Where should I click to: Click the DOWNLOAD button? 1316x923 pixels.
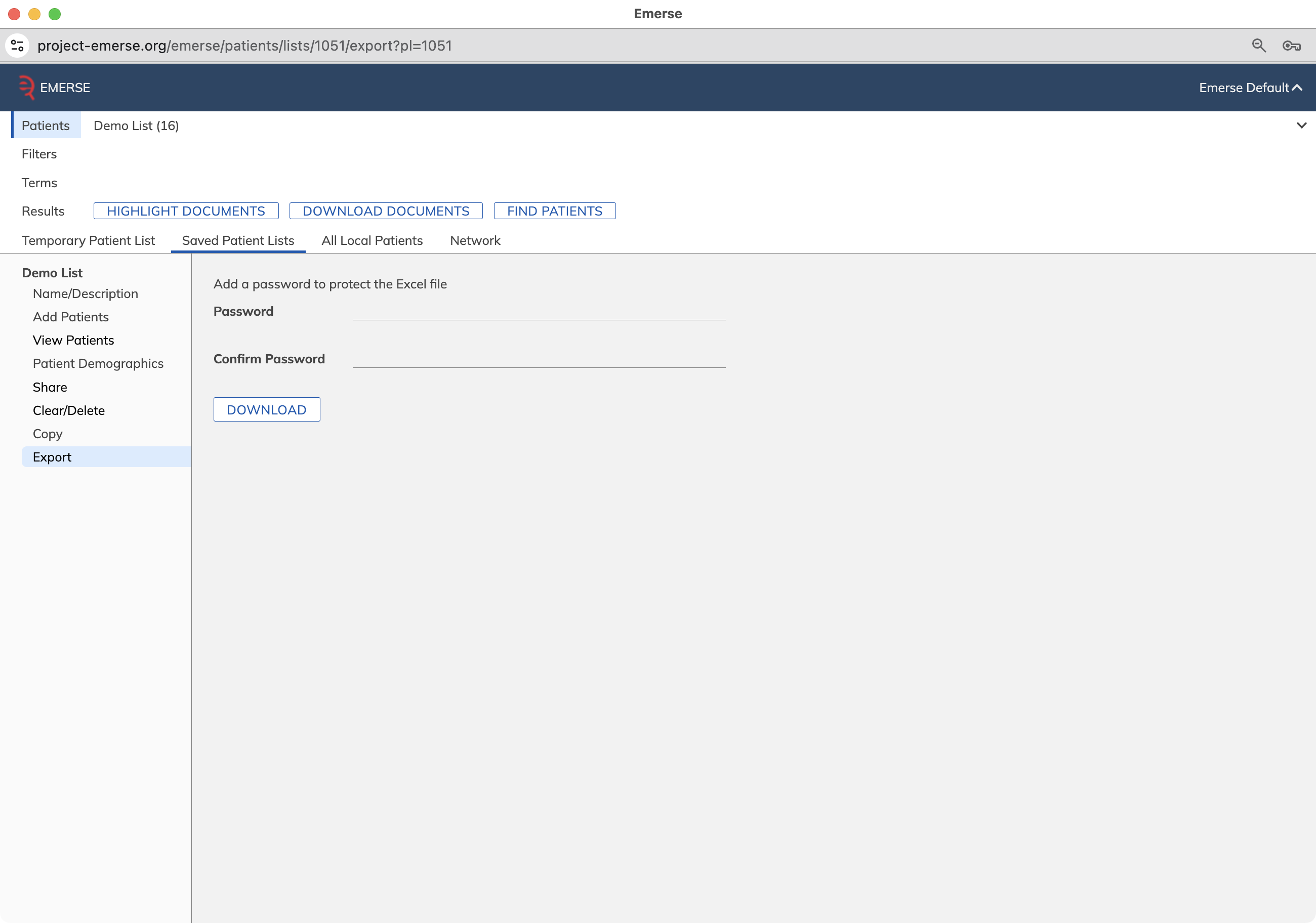pyautogui.click(x=267, y=410)
